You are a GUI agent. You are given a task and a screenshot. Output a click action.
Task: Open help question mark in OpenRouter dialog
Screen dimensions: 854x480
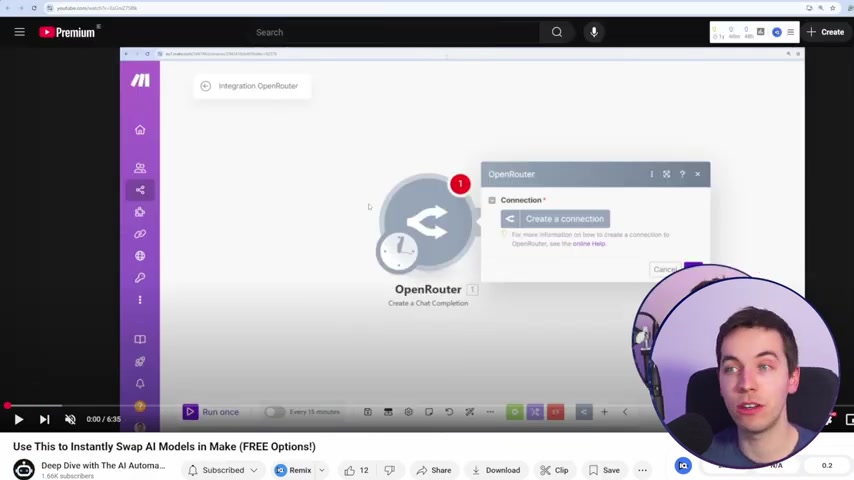(682, 174)
